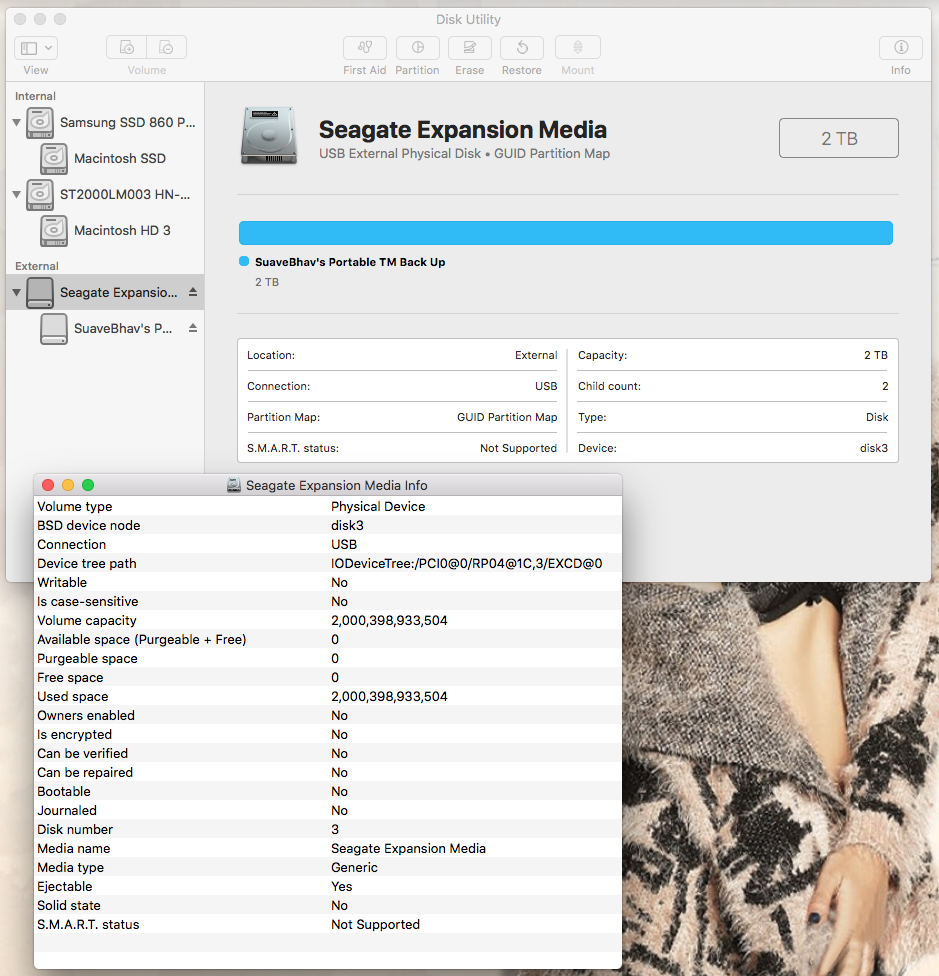The width and height of the screenshot is (939, 976).
Task: Zoom the Seagate Info window with green button
Action: tap(88, 485)
